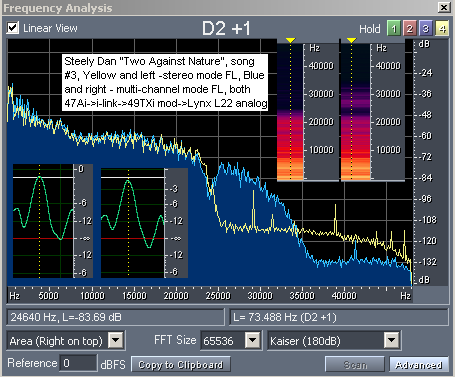
Task: Click the blue Hold 3 button
Action: pos(426,29)
